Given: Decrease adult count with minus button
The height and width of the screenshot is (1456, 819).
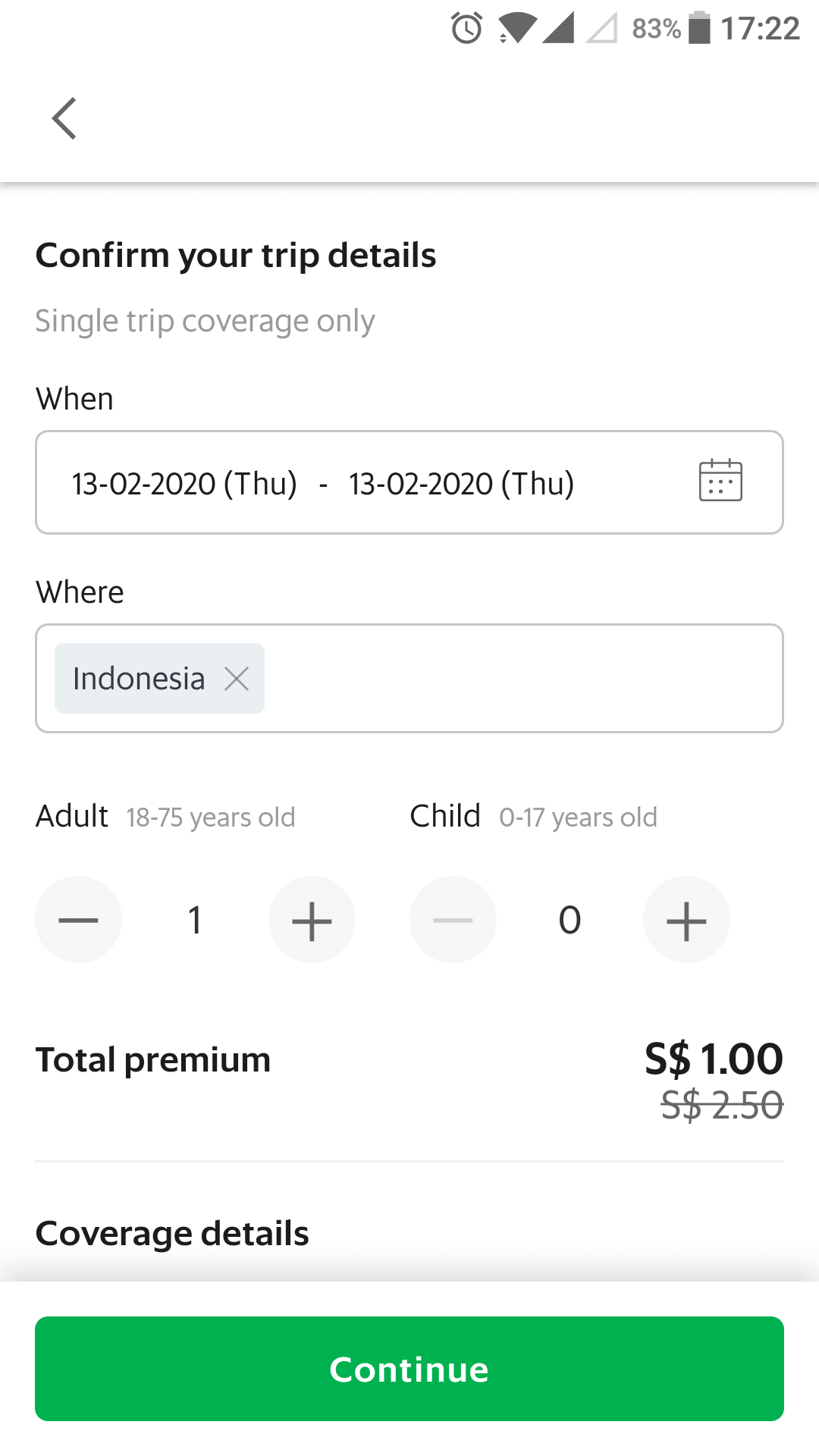Looking at the screenshot, I should tap(78, 920).
